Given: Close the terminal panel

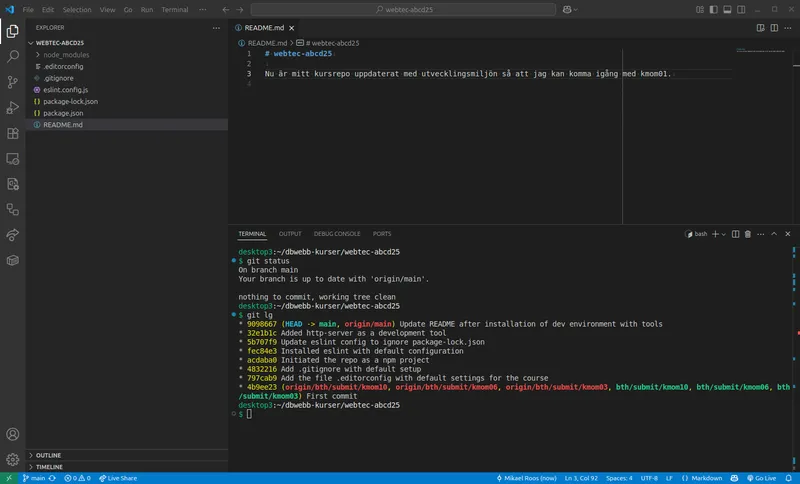Looking at the screenshot, I should coord(788,234).
